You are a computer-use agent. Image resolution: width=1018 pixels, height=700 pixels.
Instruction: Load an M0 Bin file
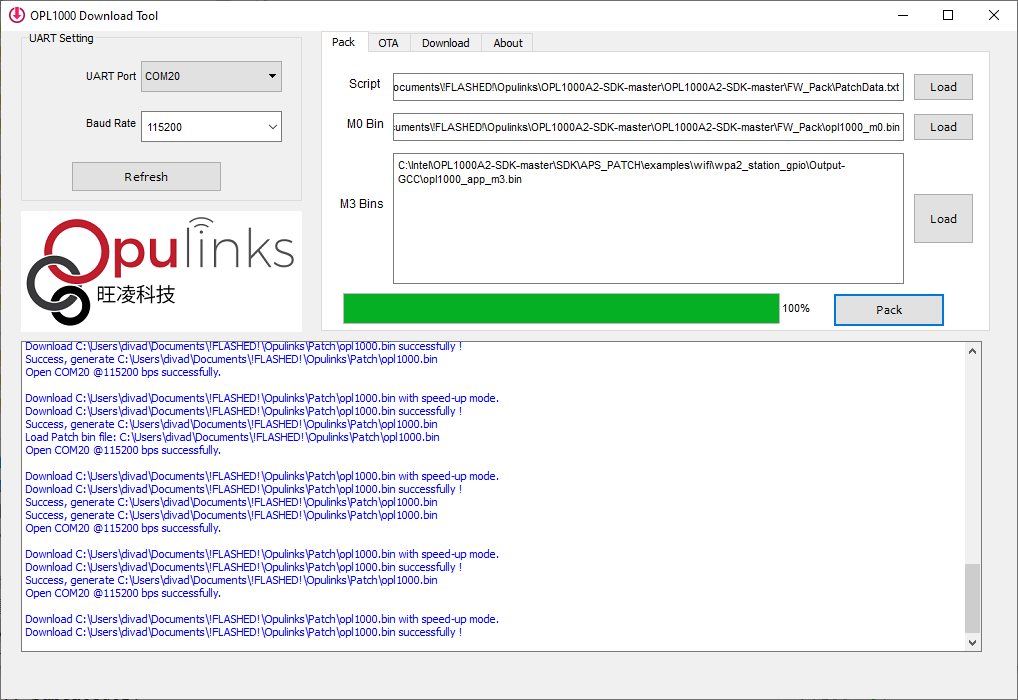(x=943, y=127)
